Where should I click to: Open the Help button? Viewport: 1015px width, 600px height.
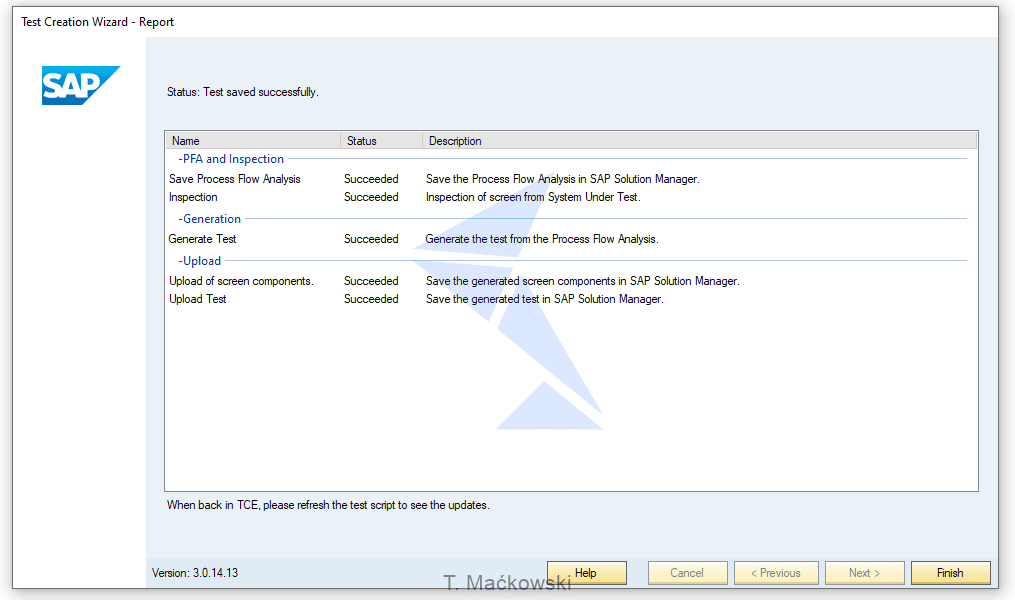tap(586, 573)
